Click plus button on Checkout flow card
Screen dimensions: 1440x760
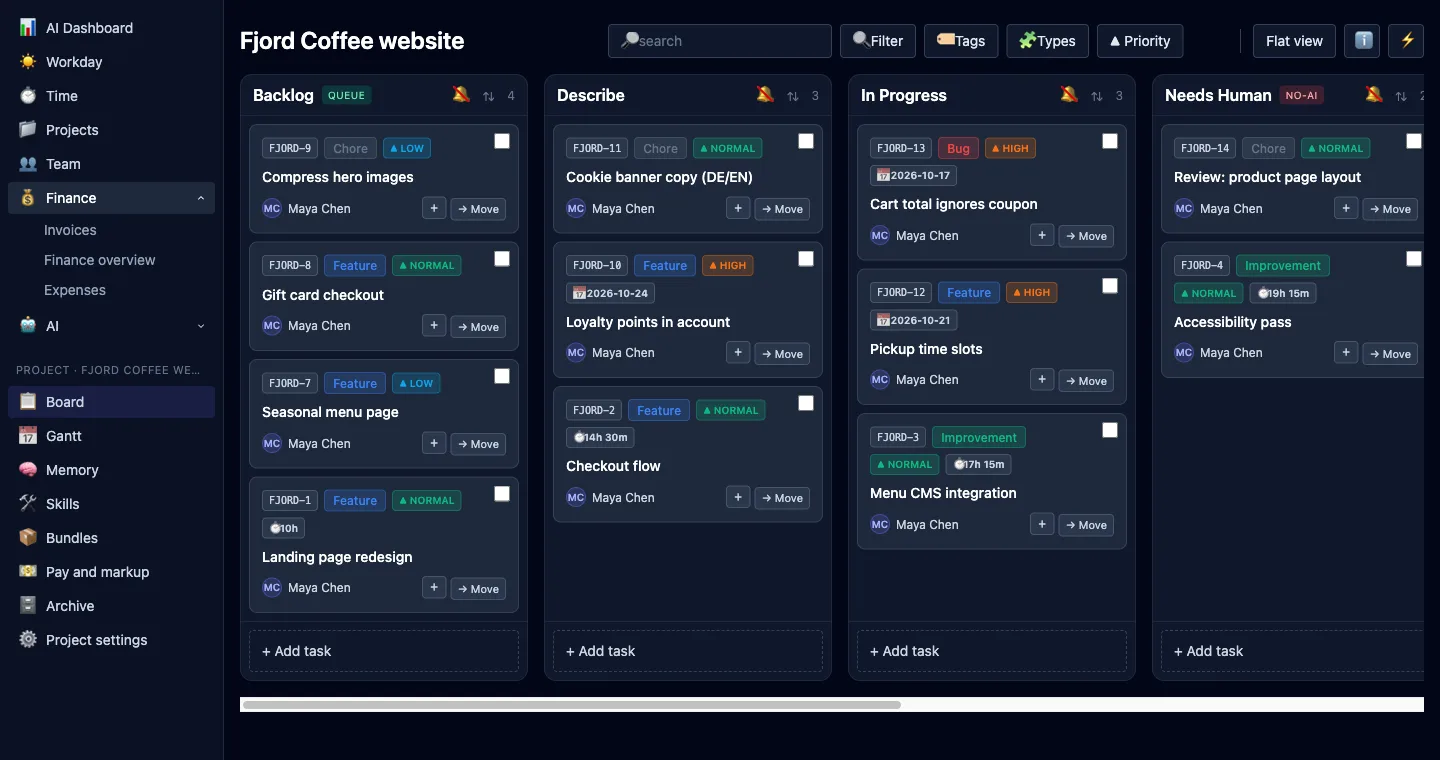tap(738, 497)
